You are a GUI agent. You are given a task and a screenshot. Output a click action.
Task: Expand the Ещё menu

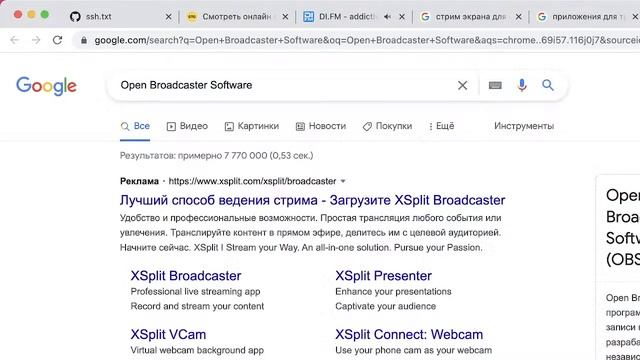[x=442, y=126]
